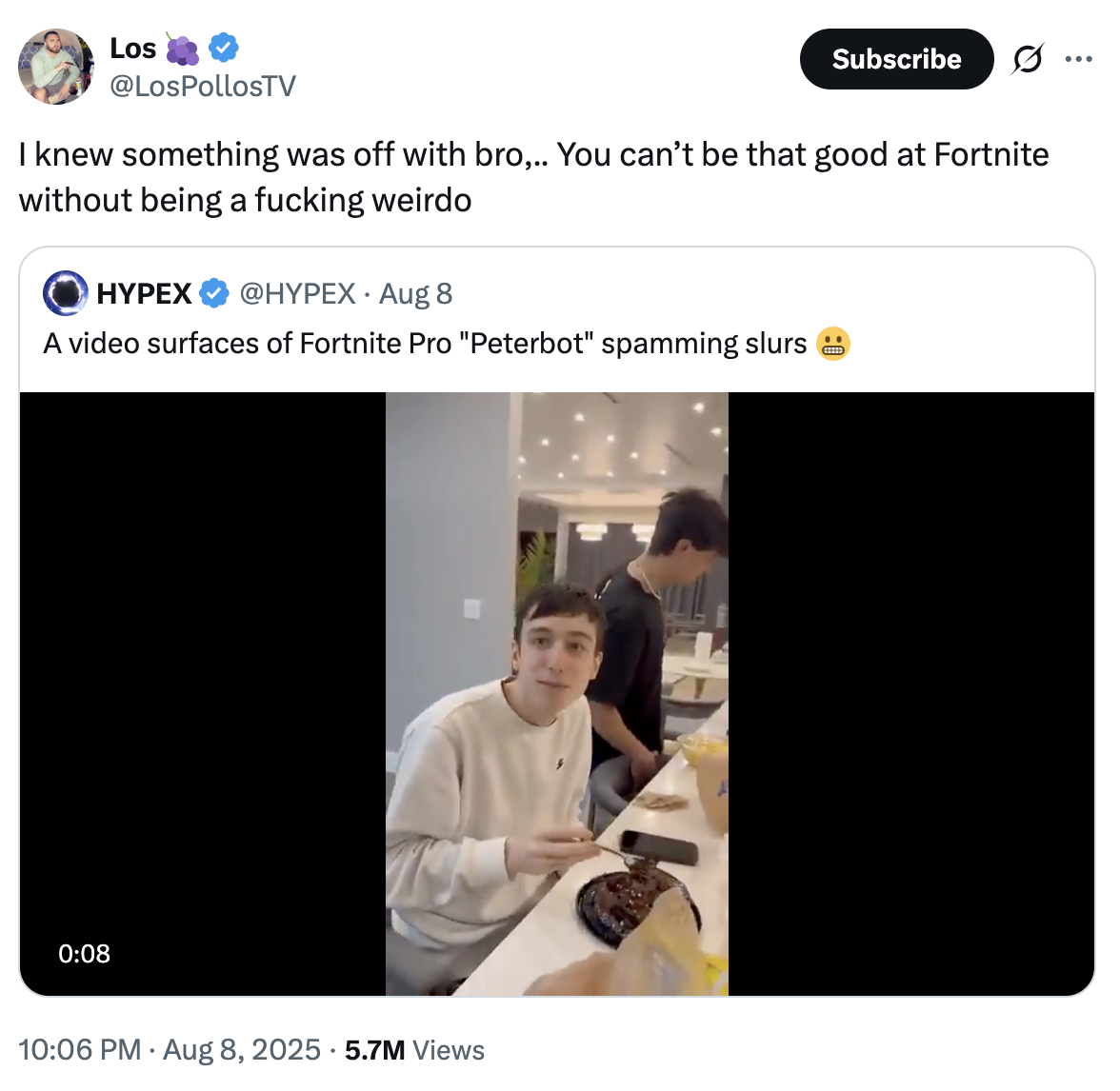Open the Grok explain-post icon
Image resolution: width=1120 pixels, height=1091 pixels.
1027,60
